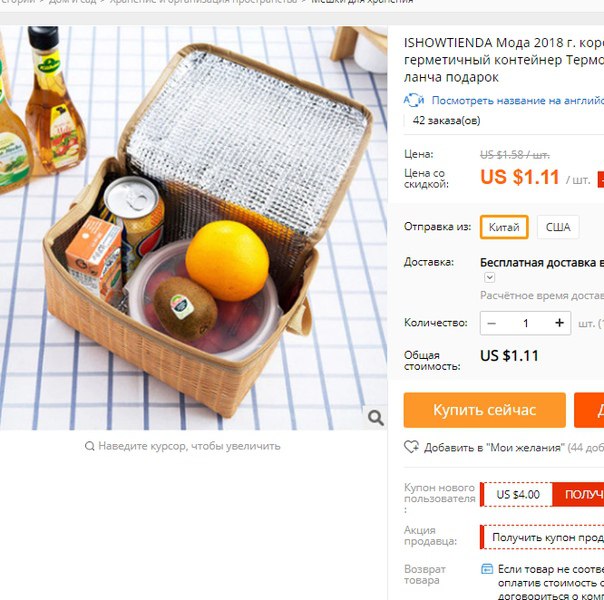Click the quantity input field
This screenshot has height=600, width=604.
pyautogui.click(x=525, y=323)
